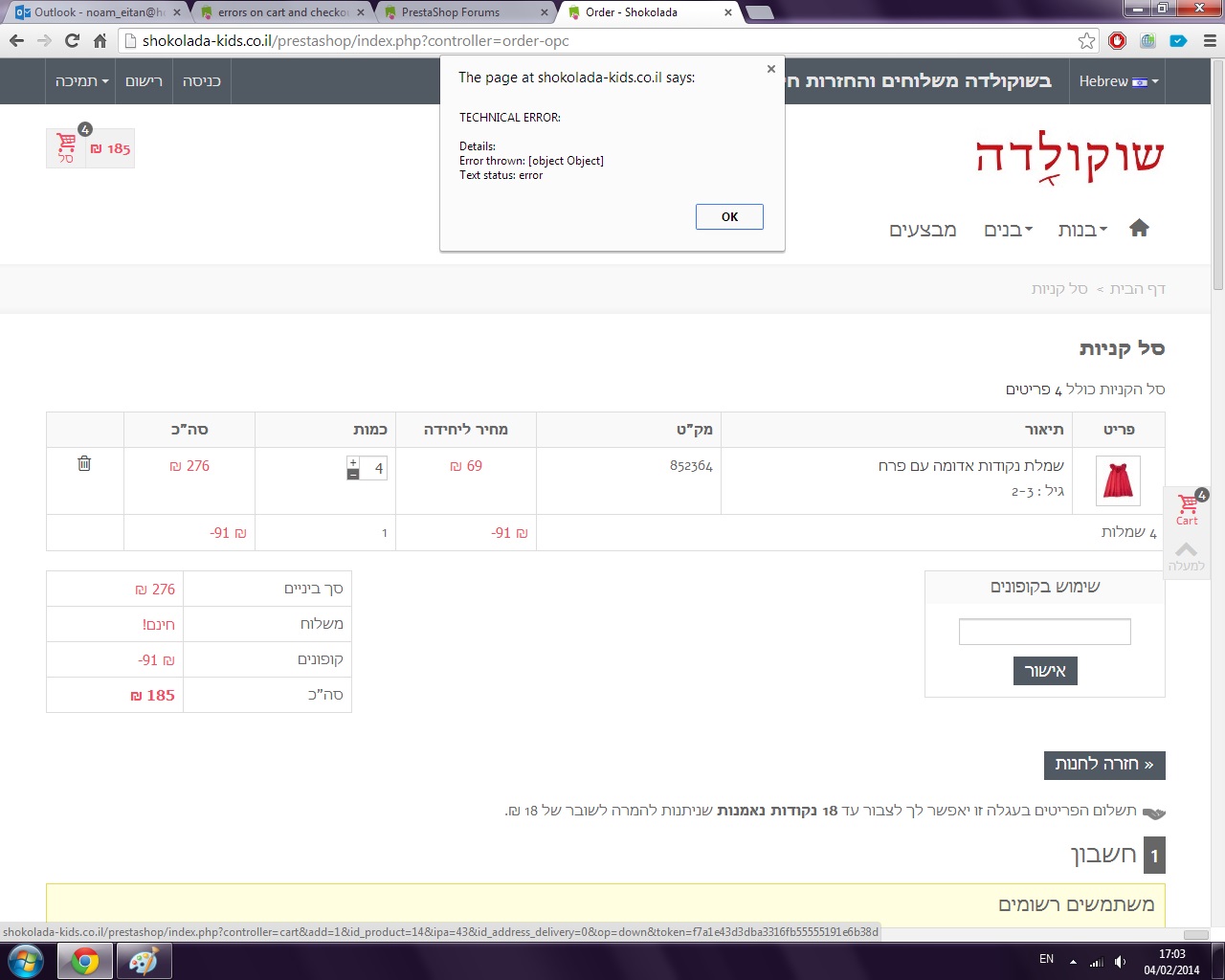
Task: Close the alert dialog with X
Action: pos(771,69)
